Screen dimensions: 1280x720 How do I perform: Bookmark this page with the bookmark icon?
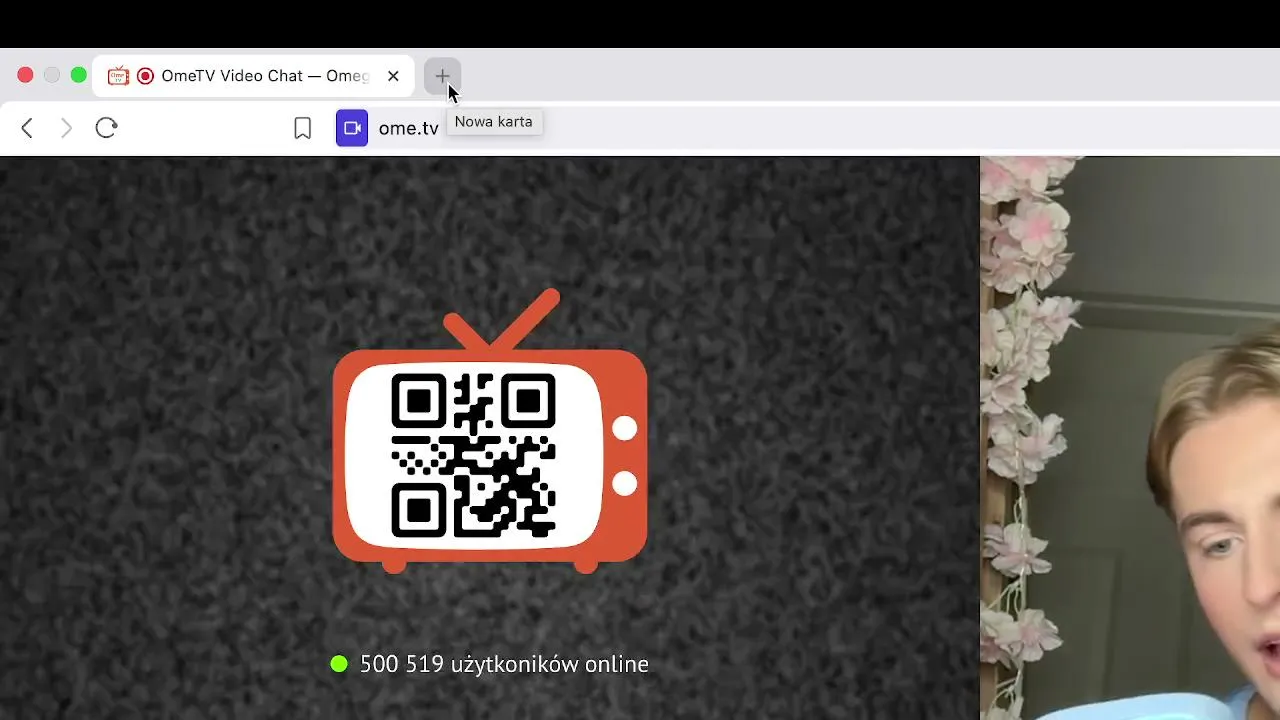point(302,128)
